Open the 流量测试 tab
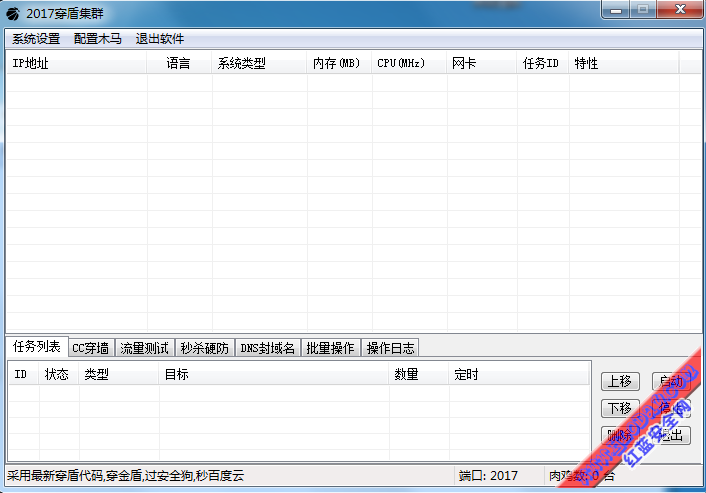 tap(145, 348)
